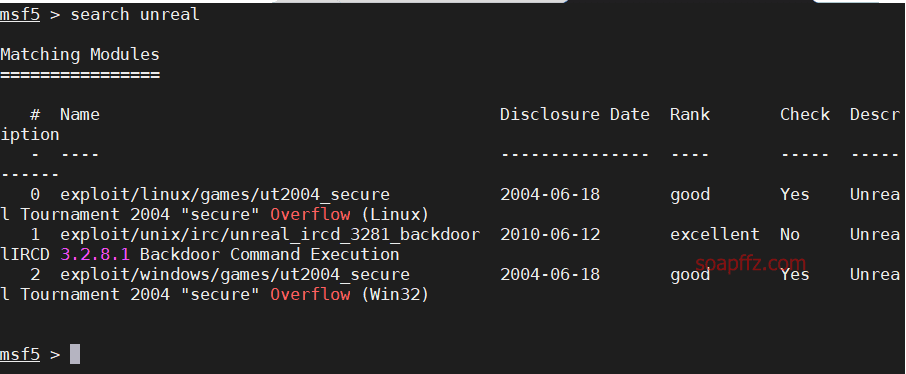This screenshot has height=374, width=906.
Task: Click the terminal cursor block at prompt
Action: pos(75,354)
